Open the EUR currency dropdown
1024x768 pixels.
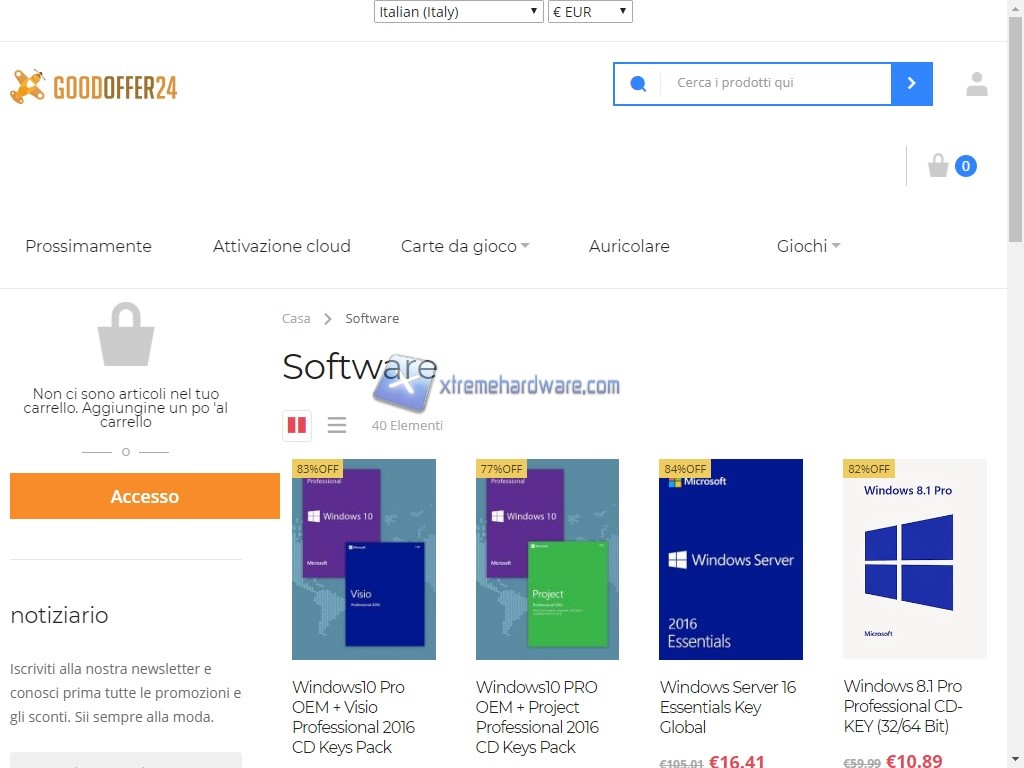[590, 12]
